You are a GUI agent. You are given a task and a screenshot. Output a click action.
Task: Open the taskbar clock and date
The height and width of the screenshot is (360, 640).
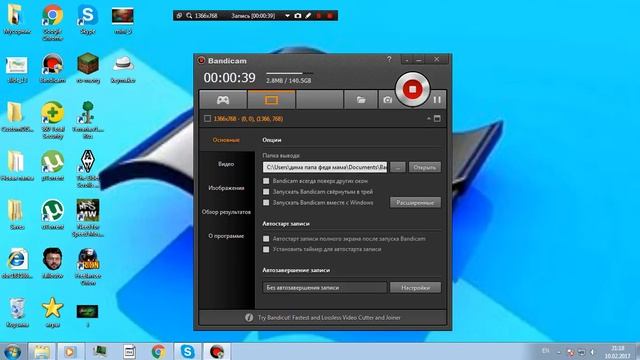(618, 352)
